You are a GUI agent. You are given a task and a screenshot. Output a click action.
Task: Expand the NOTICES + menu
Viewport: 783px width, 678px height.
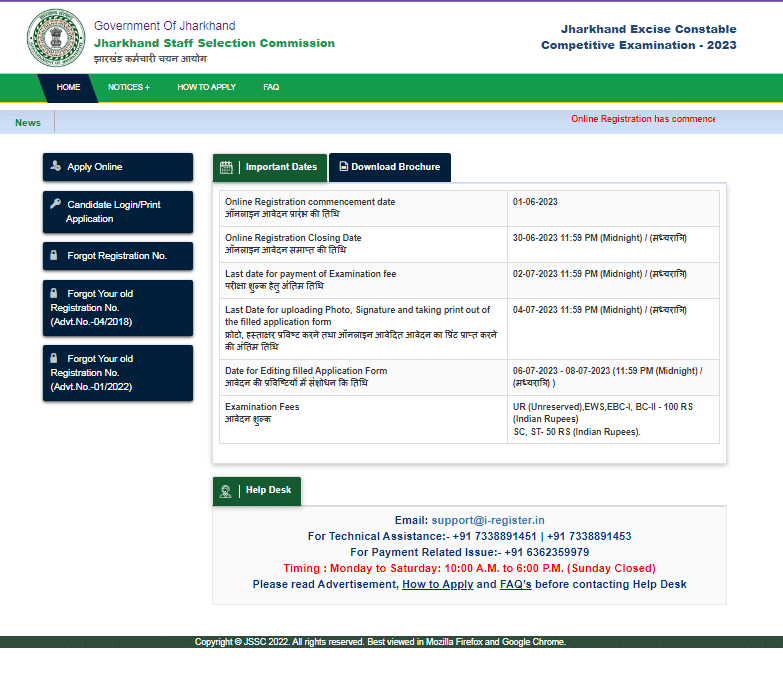pos(128,88)
